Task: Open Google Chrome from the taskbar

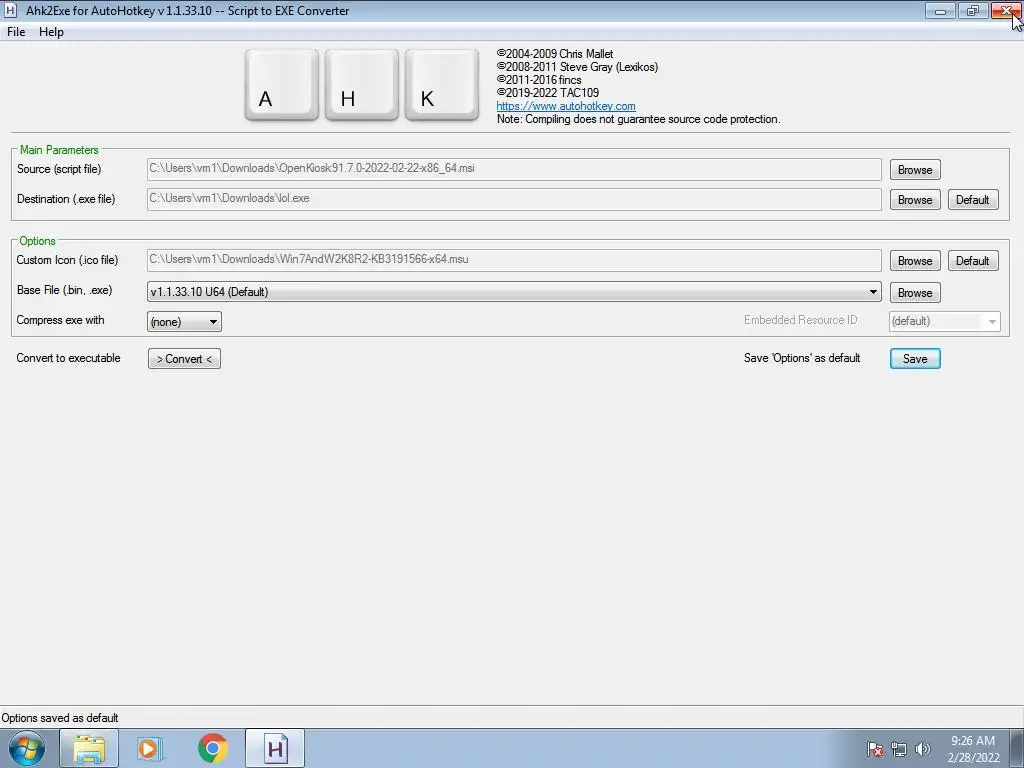Action: (213, 748)
